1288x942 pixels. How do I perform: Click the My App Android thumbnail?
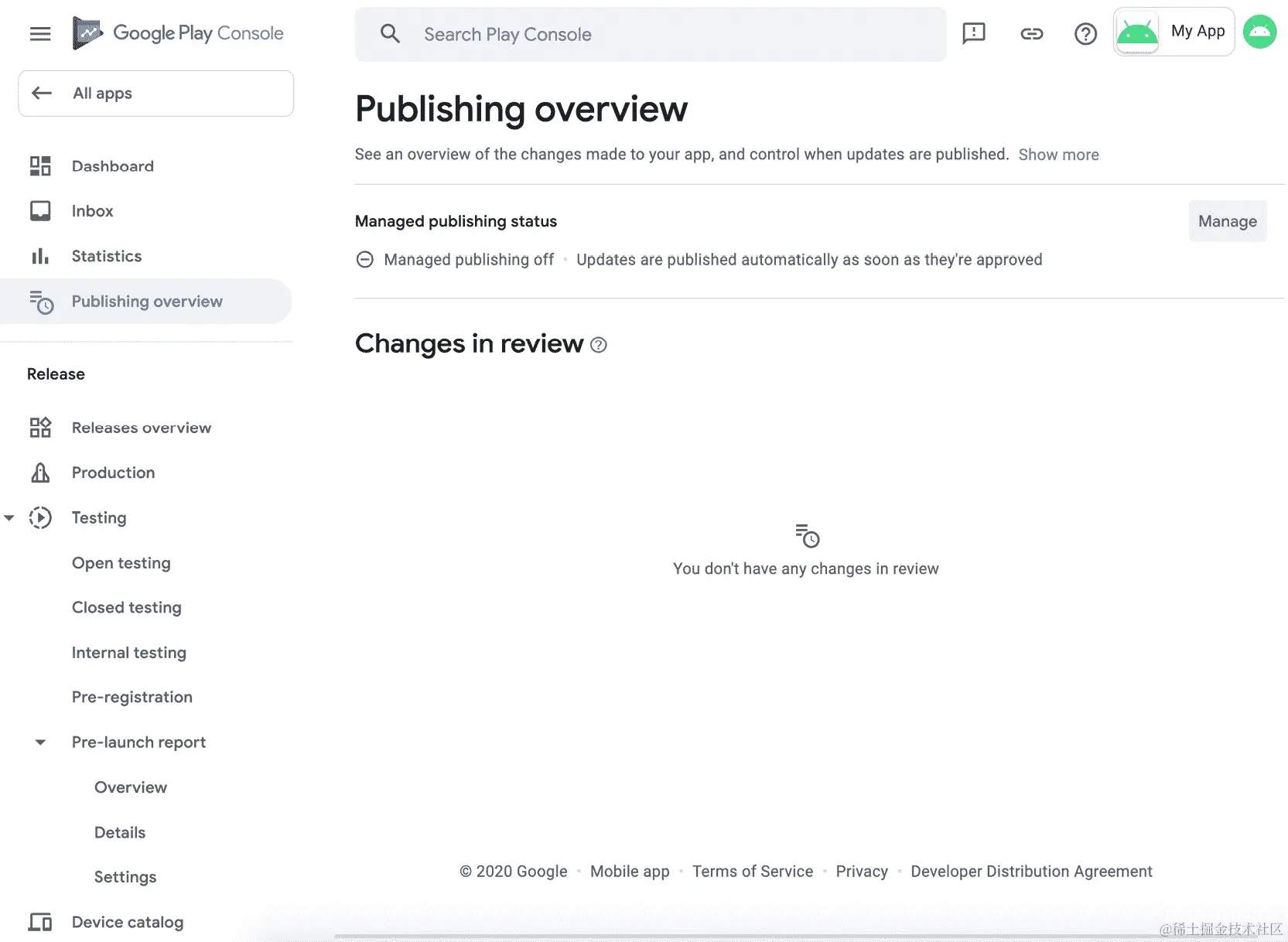(x=1137, y=32)
